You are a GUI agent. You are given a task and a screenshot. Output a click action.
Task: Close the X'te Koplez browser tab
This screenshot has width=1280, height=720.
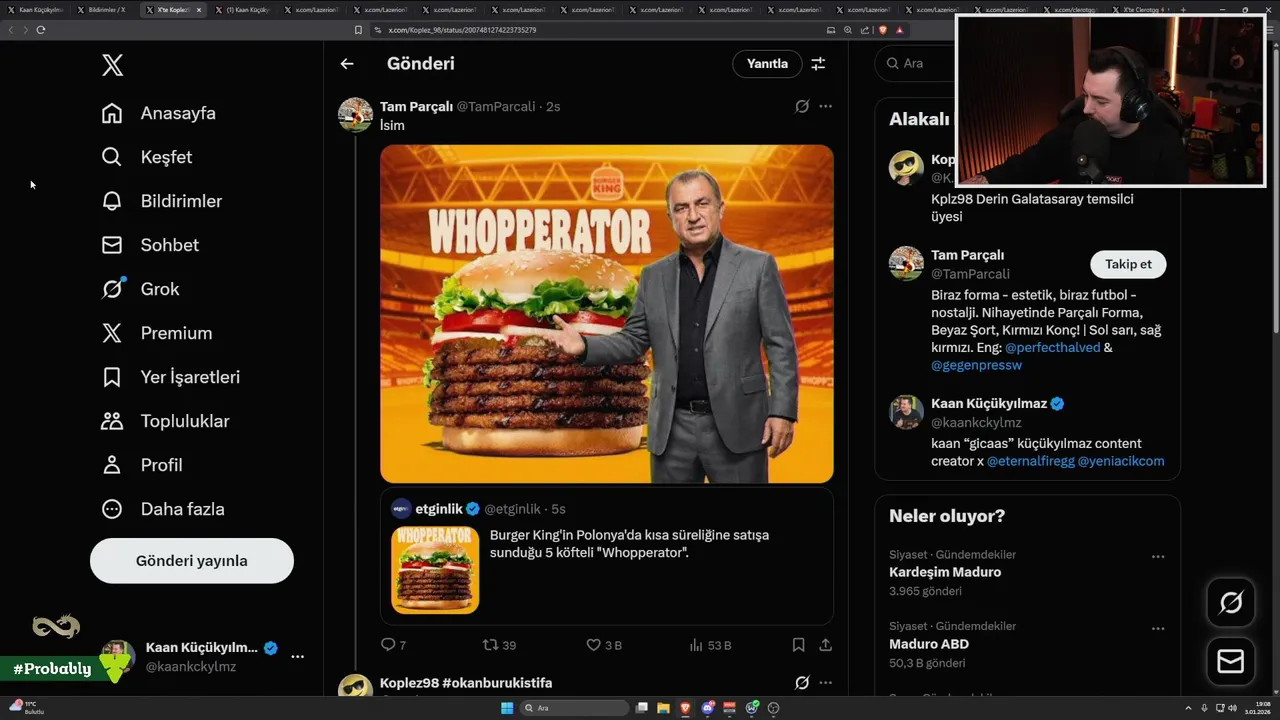coord(198,9)
